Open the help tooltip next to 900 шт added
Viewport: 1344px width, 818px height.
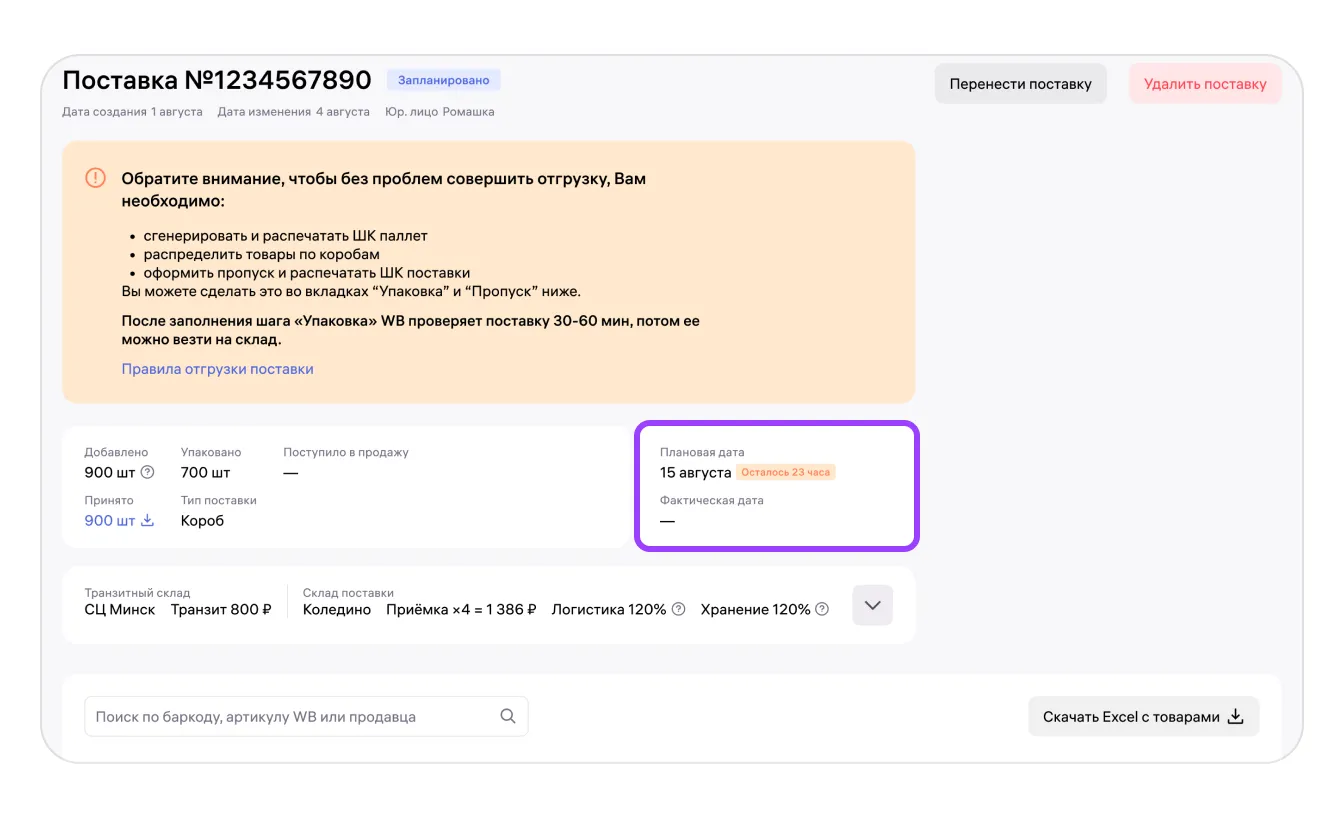pyautogui.click(x=147, y=472)
